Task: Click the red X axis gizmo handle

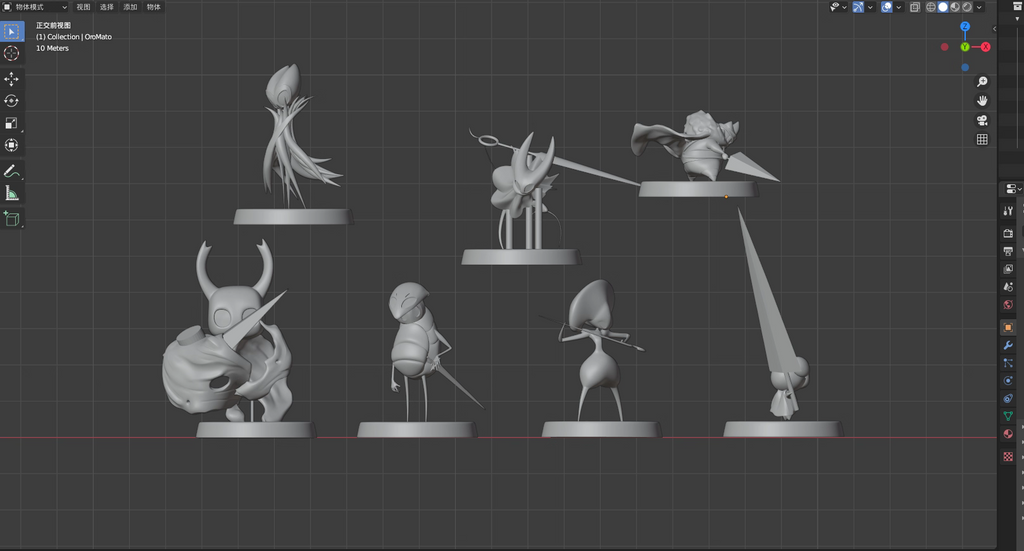Action: pyautogui.click(x=986, y=47)
